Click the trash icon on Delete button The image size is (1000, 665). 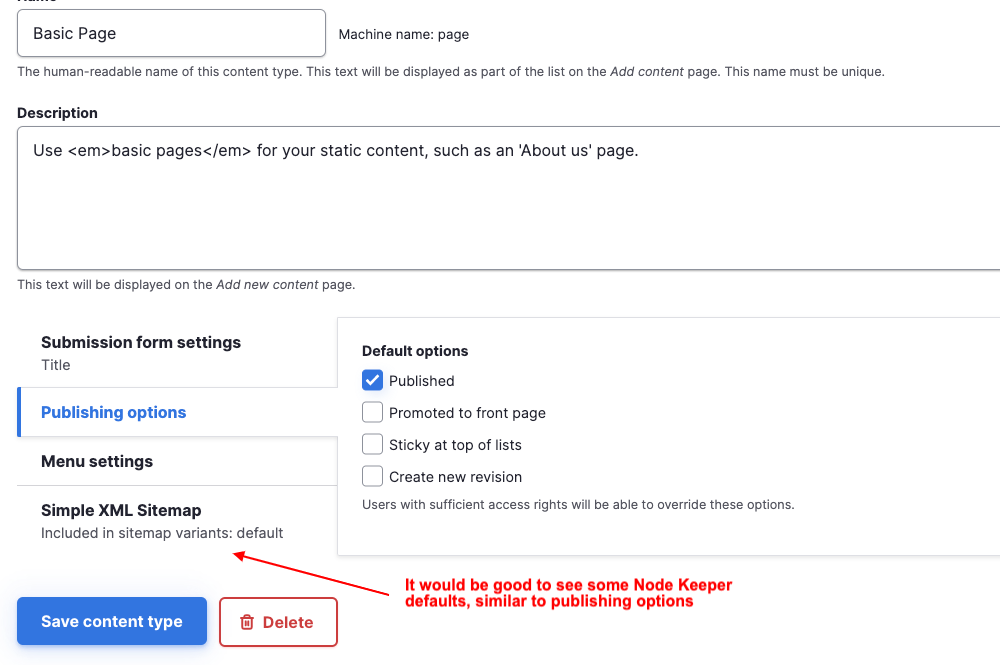coord(247,622)
